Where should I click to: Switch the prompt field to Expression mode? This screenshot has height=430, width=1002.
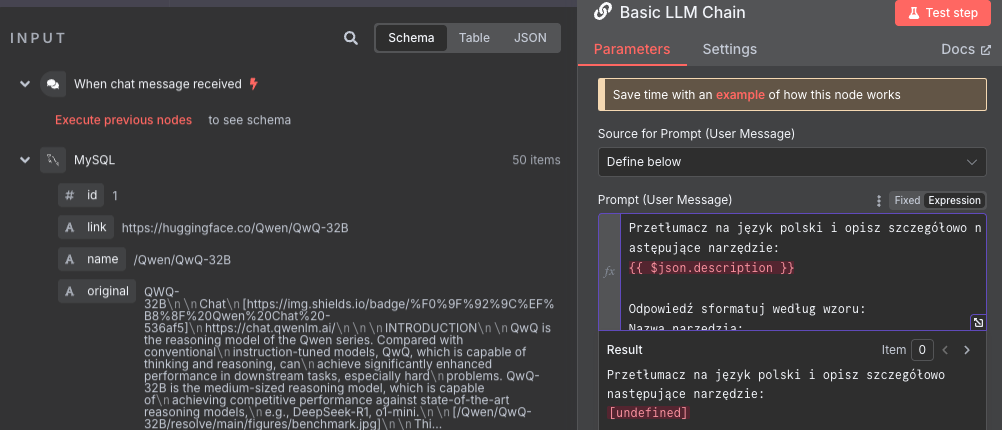click(954, 200)
